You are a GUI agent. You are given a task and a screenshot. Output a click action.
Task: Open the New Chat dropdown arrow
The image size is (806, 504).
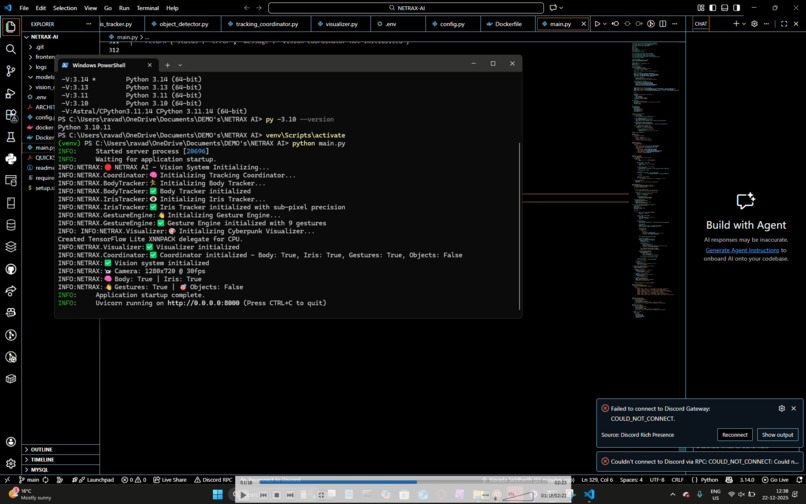(744, 24)
